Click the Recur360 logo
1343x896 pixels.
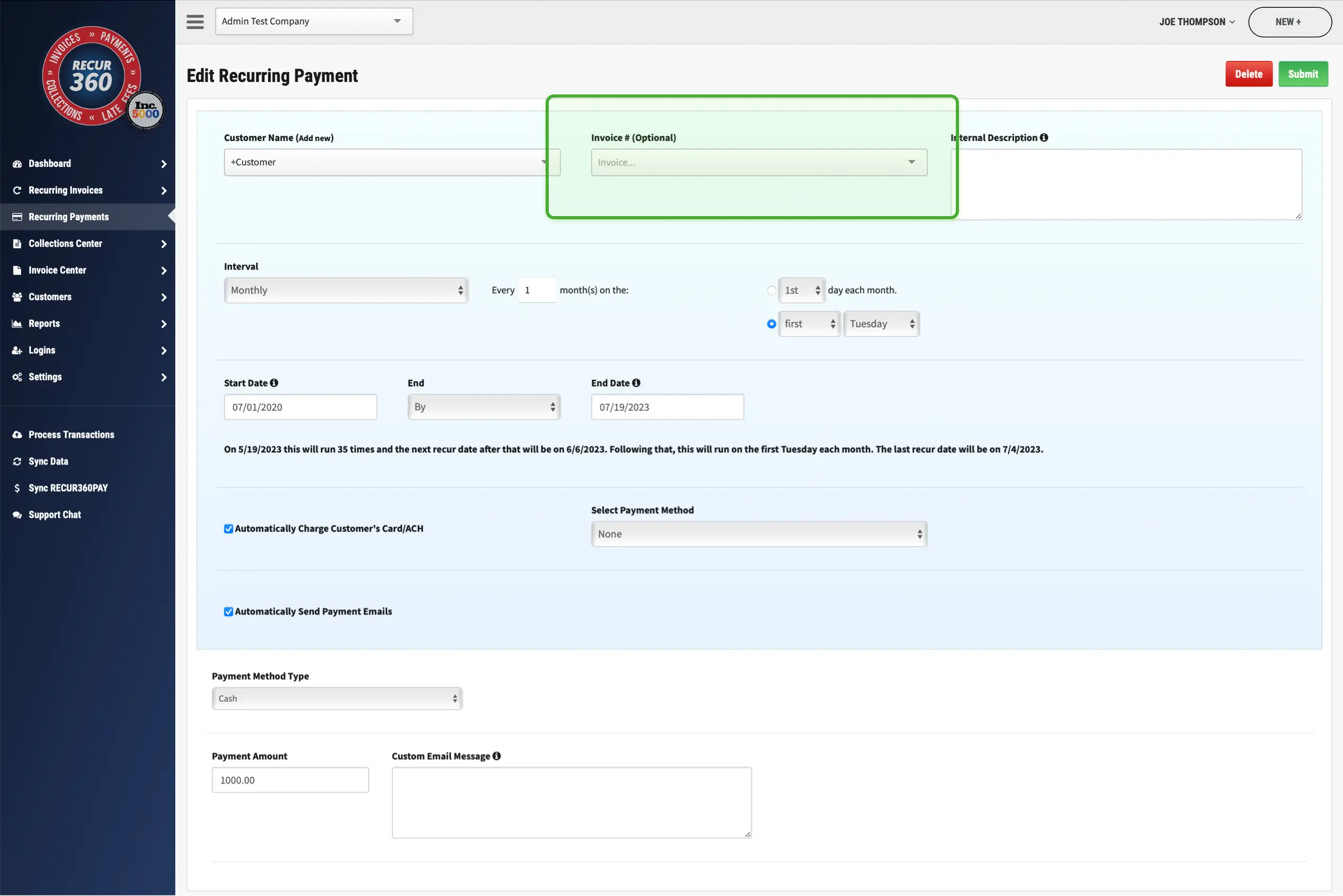[91, 76]
